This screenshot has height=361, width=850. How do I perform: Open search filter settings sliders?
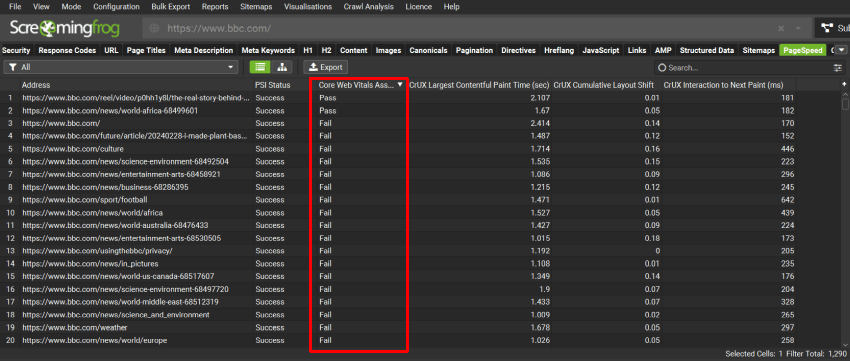[x=838, y=68]
